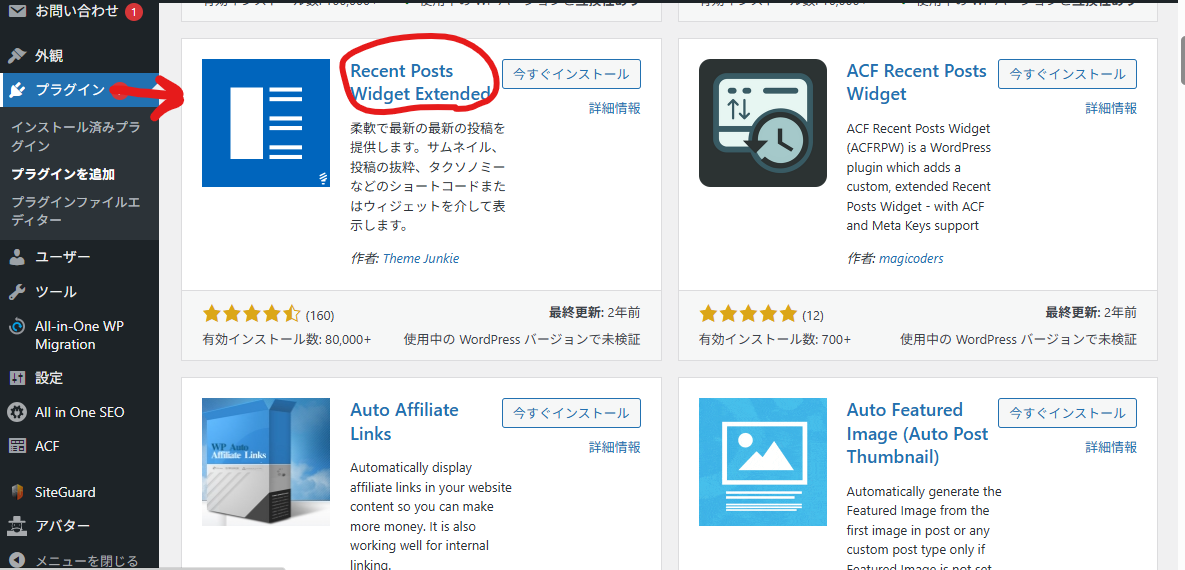1185x570 pixels.
Task: Click the Recent Posts Widget Extended star rating
Action: click(252, 314)
